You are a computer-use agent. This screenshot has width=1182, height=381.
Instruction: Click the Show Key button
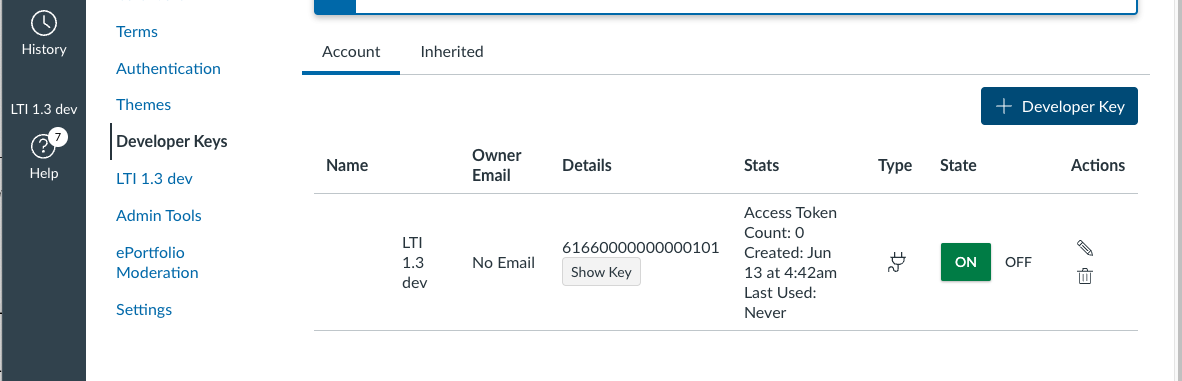[x=601, y=272]
